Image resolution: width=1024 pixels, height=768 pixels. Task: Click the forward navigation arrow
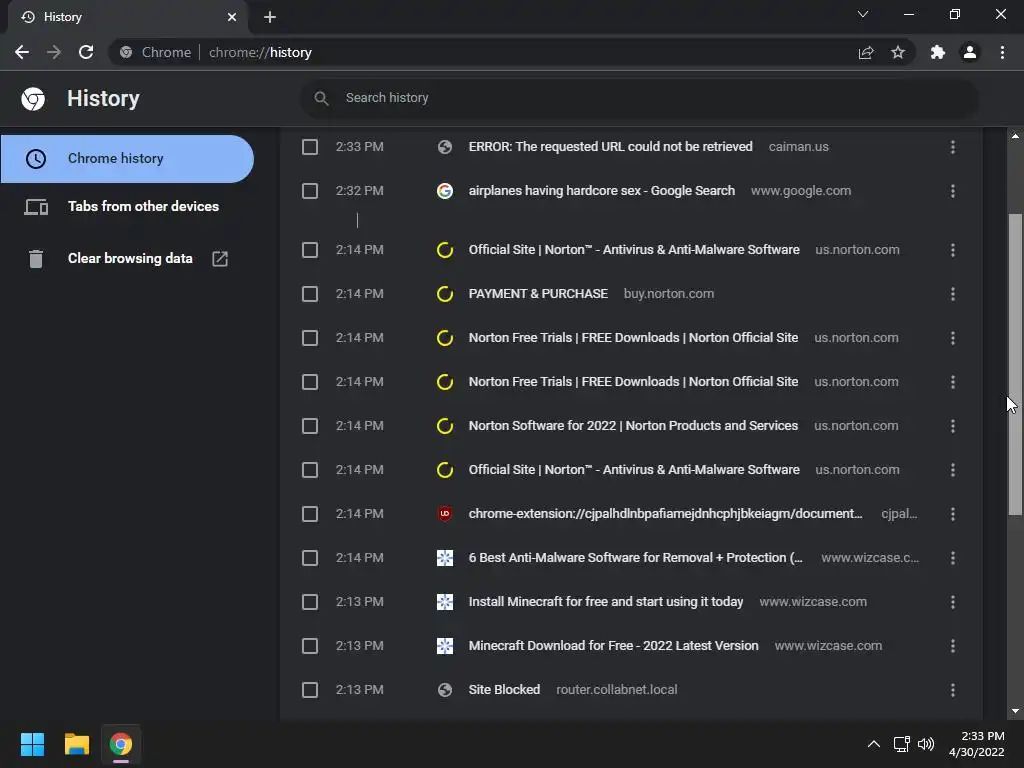tap(54, 52)
